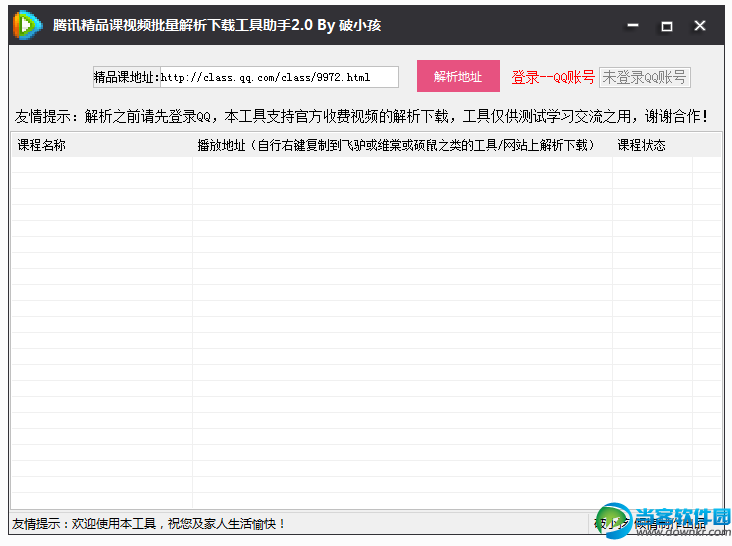Viewport: 732px width, 546px height.
Task: Click the title text 腾讯精品课视频批量解析下载工具助手2.0
Action: [x=183, y=25]
